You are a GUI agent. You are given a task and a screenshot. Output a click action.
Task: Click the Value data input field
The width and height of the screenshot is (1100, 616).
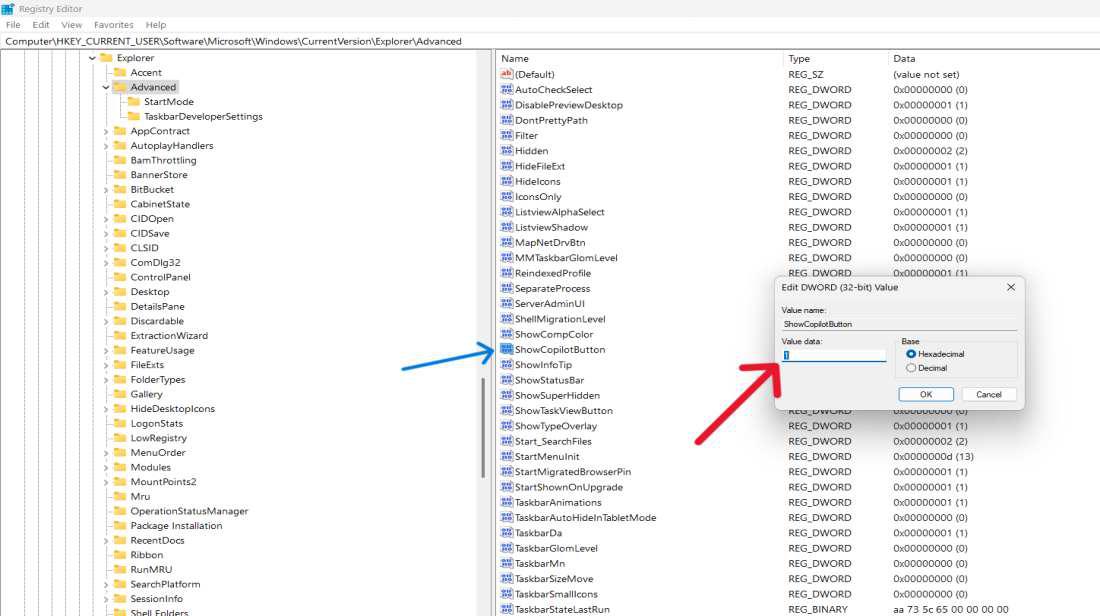click(834, 355)
